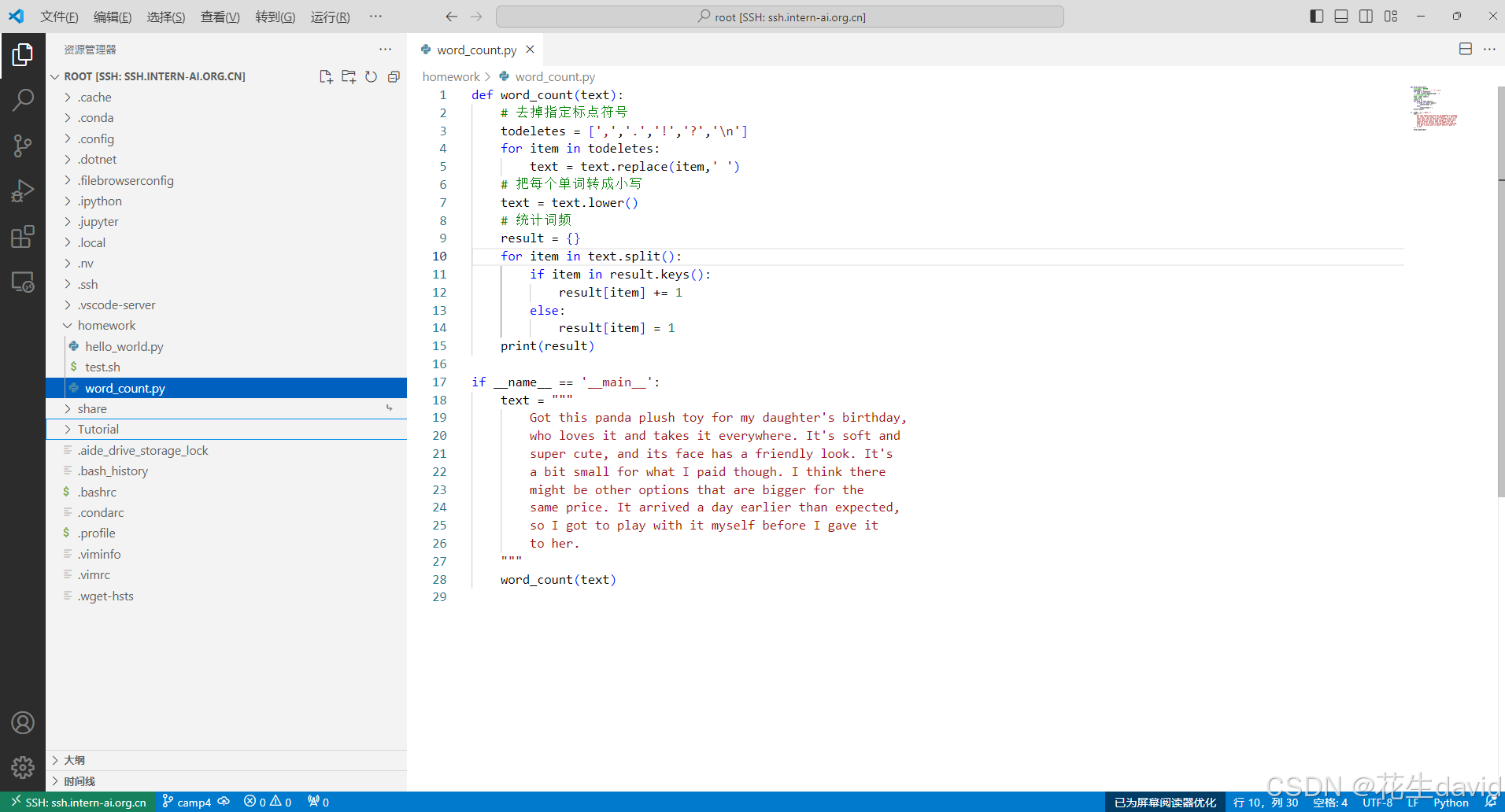
Task: Customize layout icon in title bar
Action: (1391, 17)
